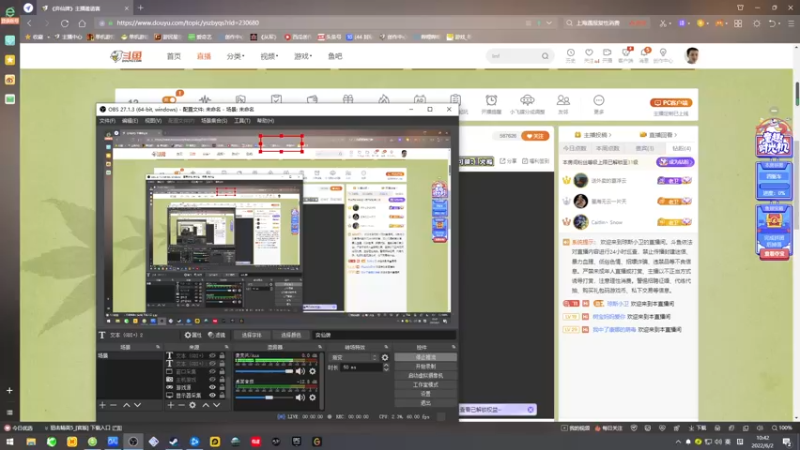Image resolution: width=800 pixels, height=450 pixels.
Task: Adjust top mixer channel volume slider
Action: (265, 371)
